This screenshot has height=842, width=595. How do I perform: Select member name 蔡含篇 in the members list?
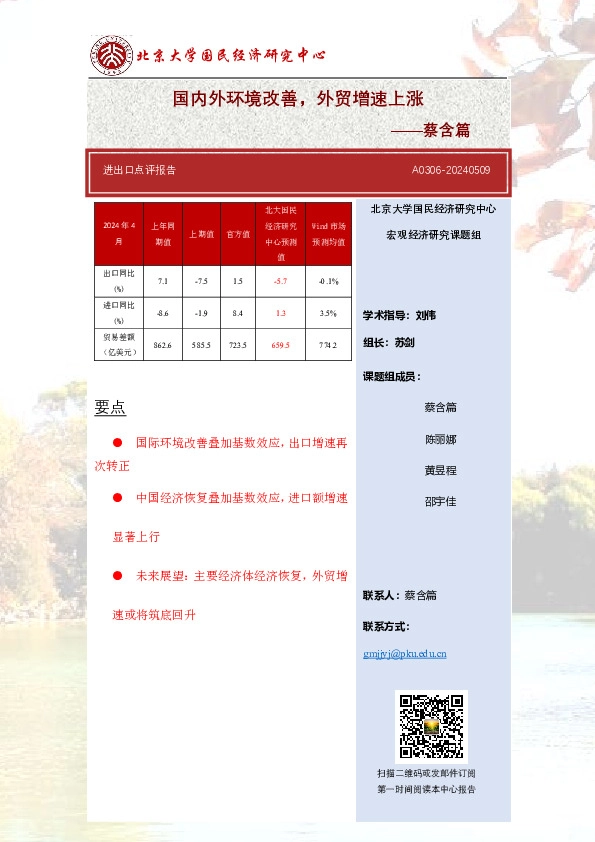pos(441,408)
